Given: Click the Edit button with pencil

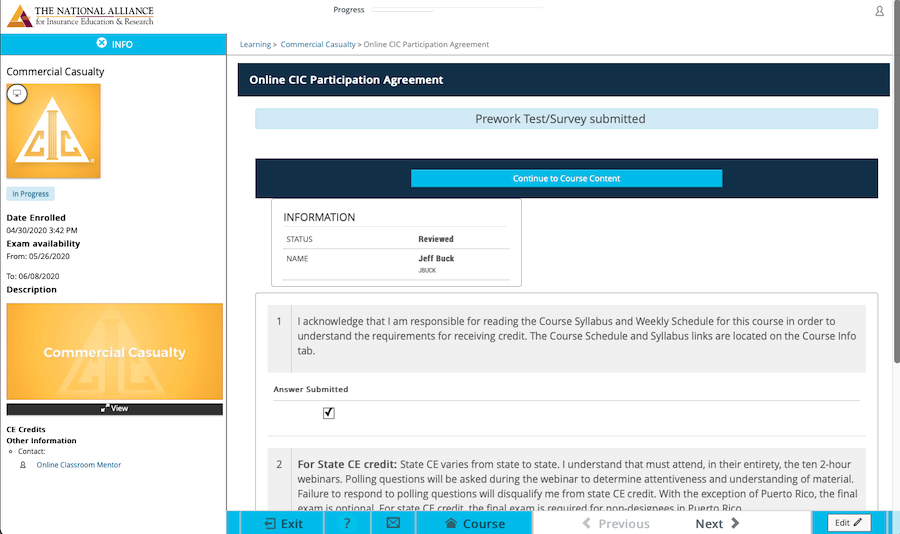Looking at the screenshot, I should (x=848, y=522).
